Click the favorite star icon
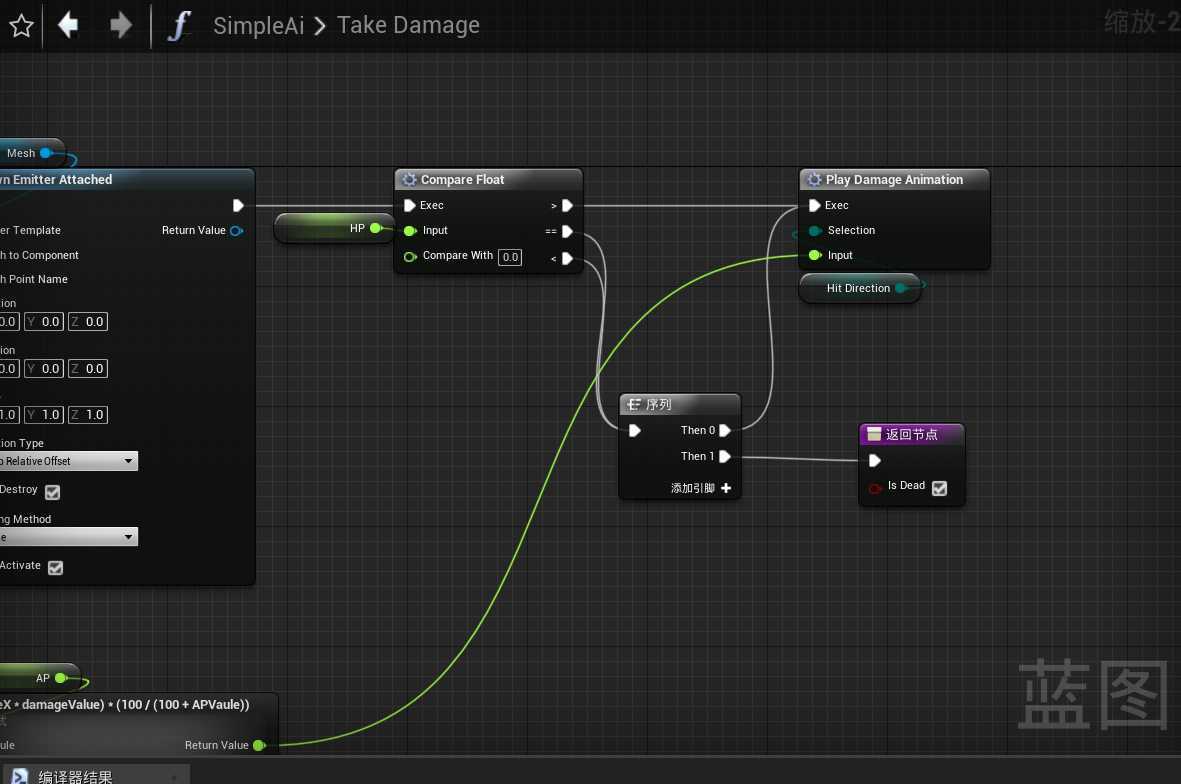 coord(21,26)
